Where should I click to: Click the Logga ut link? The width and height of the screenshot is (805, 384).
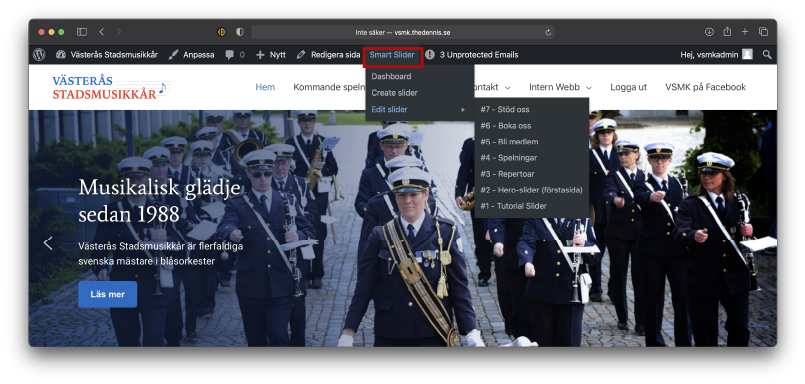click(x=628, y=87)
